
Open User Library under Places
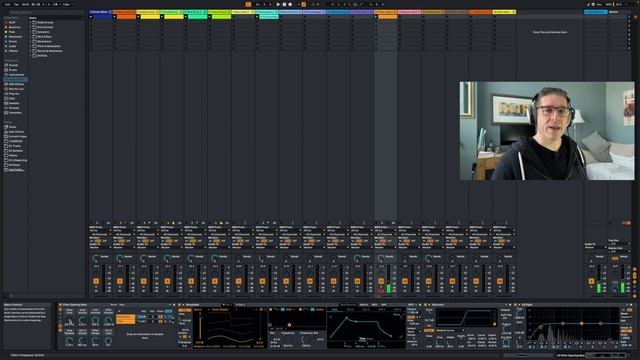point(16,132)
